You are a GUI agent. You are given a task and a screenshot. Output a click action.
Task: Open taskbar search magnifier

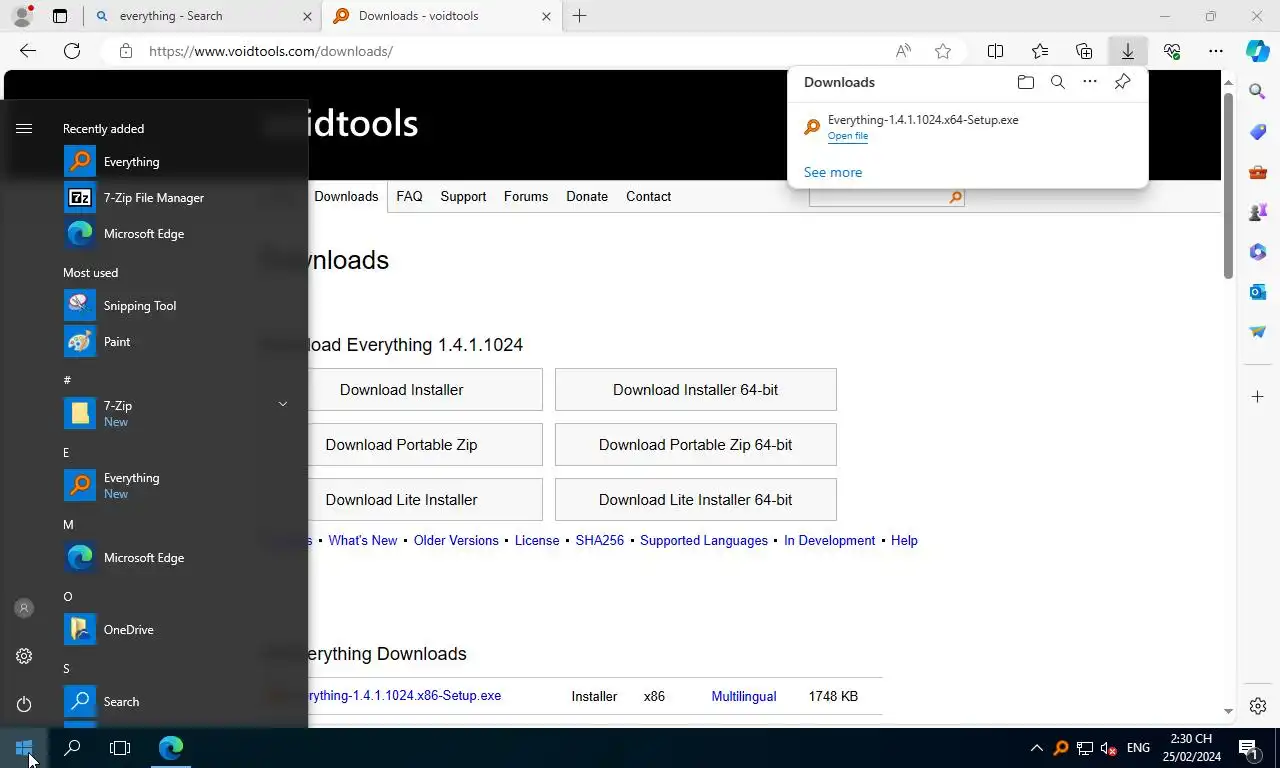coord(72,747)
